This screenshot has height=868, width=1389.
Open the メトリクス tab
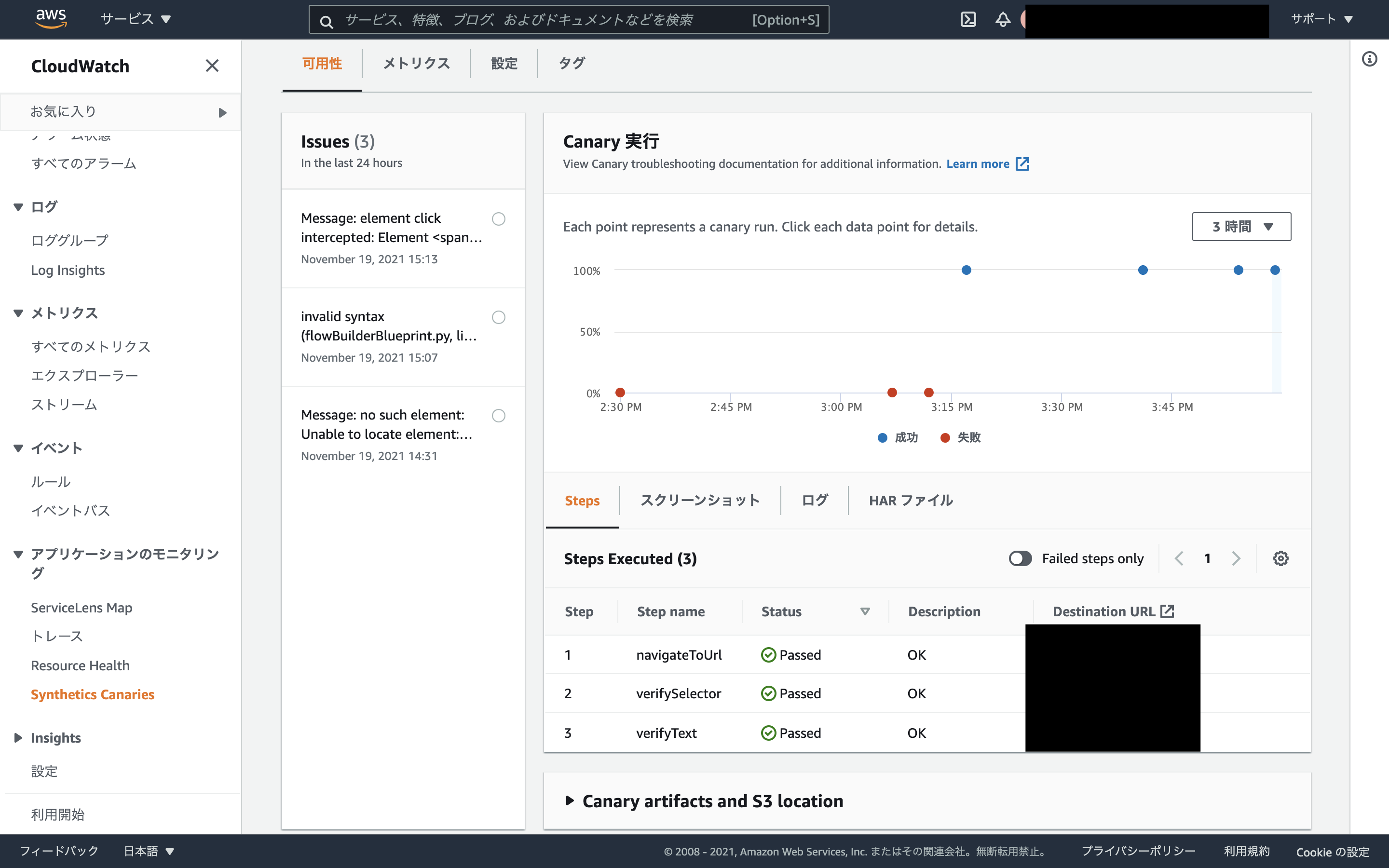pos(416,63)
